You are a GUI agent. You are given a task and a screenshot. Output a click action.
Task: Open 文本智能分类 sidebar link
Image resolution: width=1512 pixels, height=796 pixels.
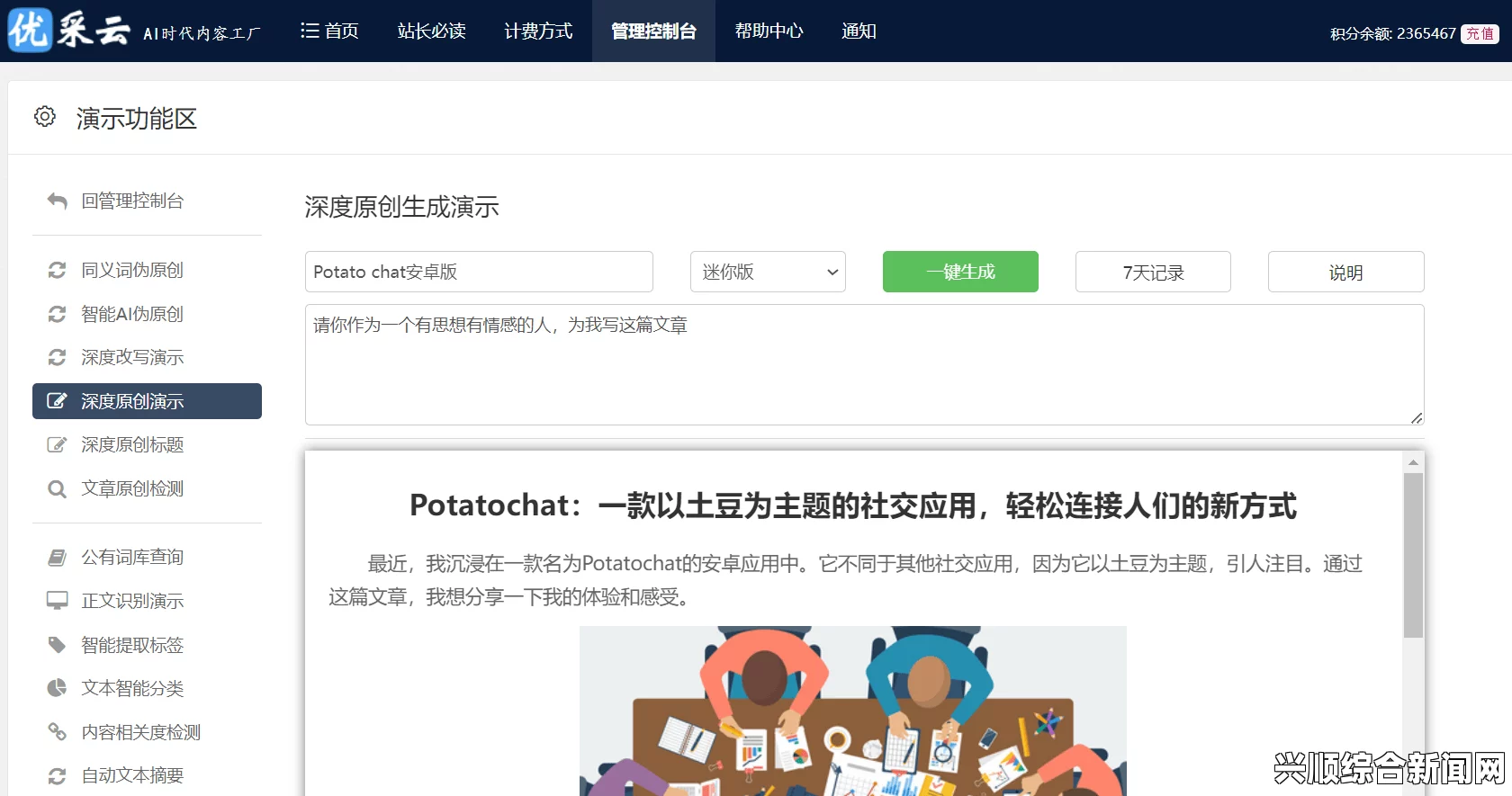pyautogui.click(x=132, y=688)
